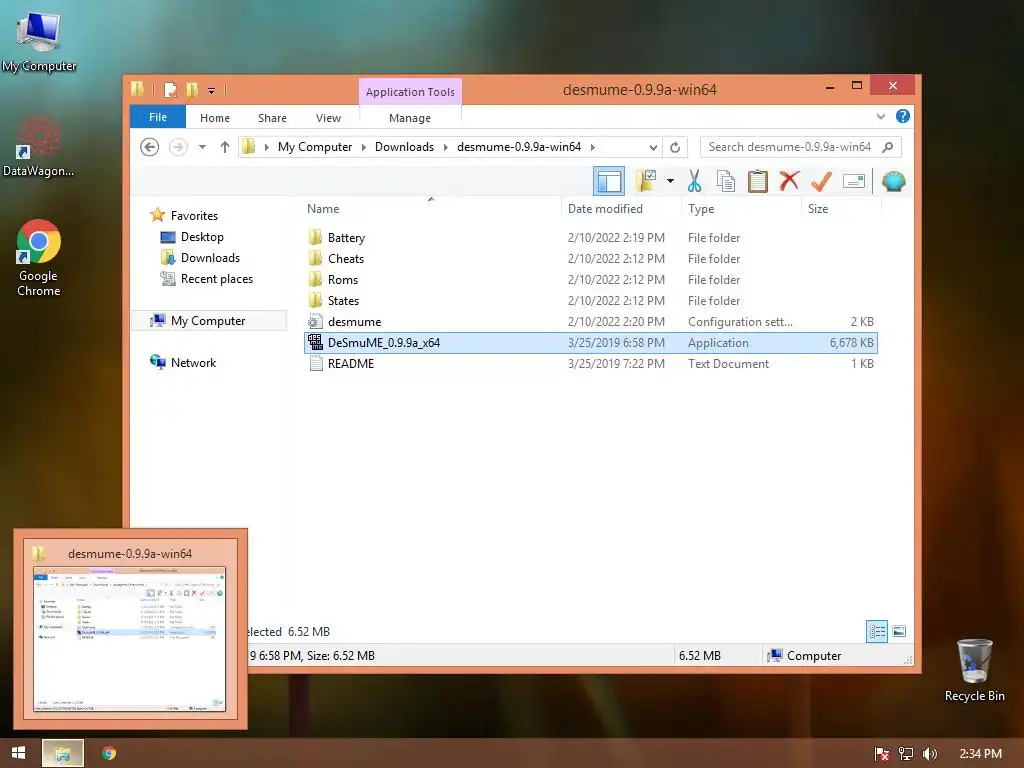Select the States folder
Viewport: 1024px width, 768px height.
[x=590, y=300]
